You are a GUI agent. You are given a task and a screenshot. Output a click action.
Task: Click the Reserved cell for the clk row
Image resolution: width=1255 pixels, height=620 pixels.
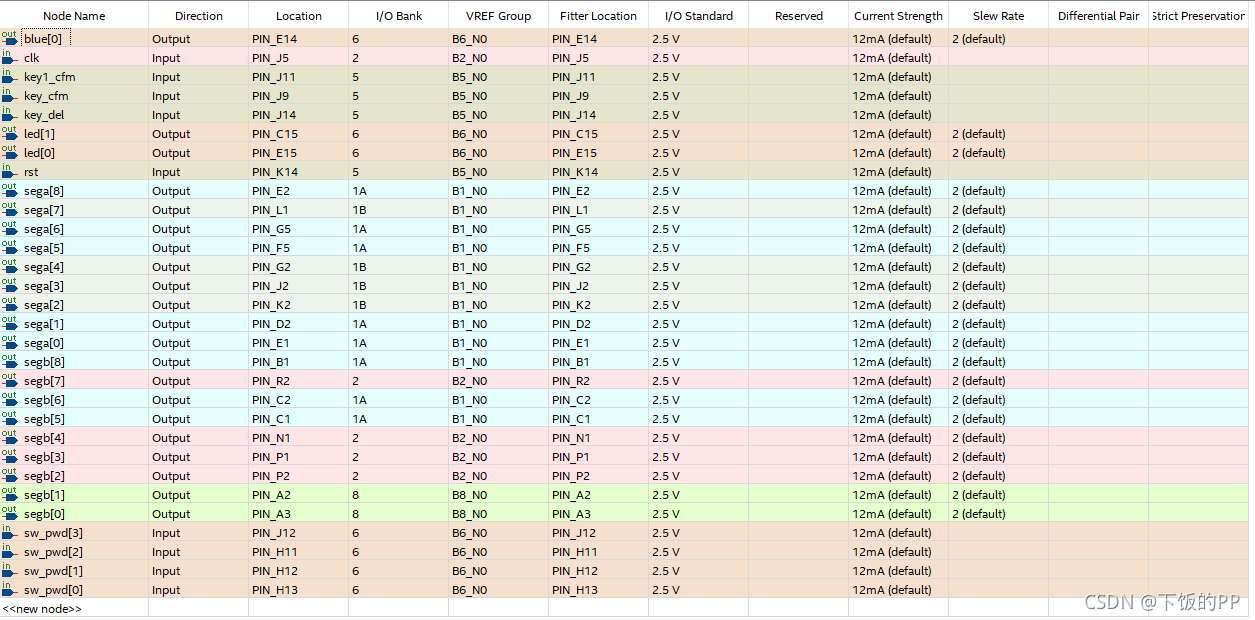(x=799, y=58)
